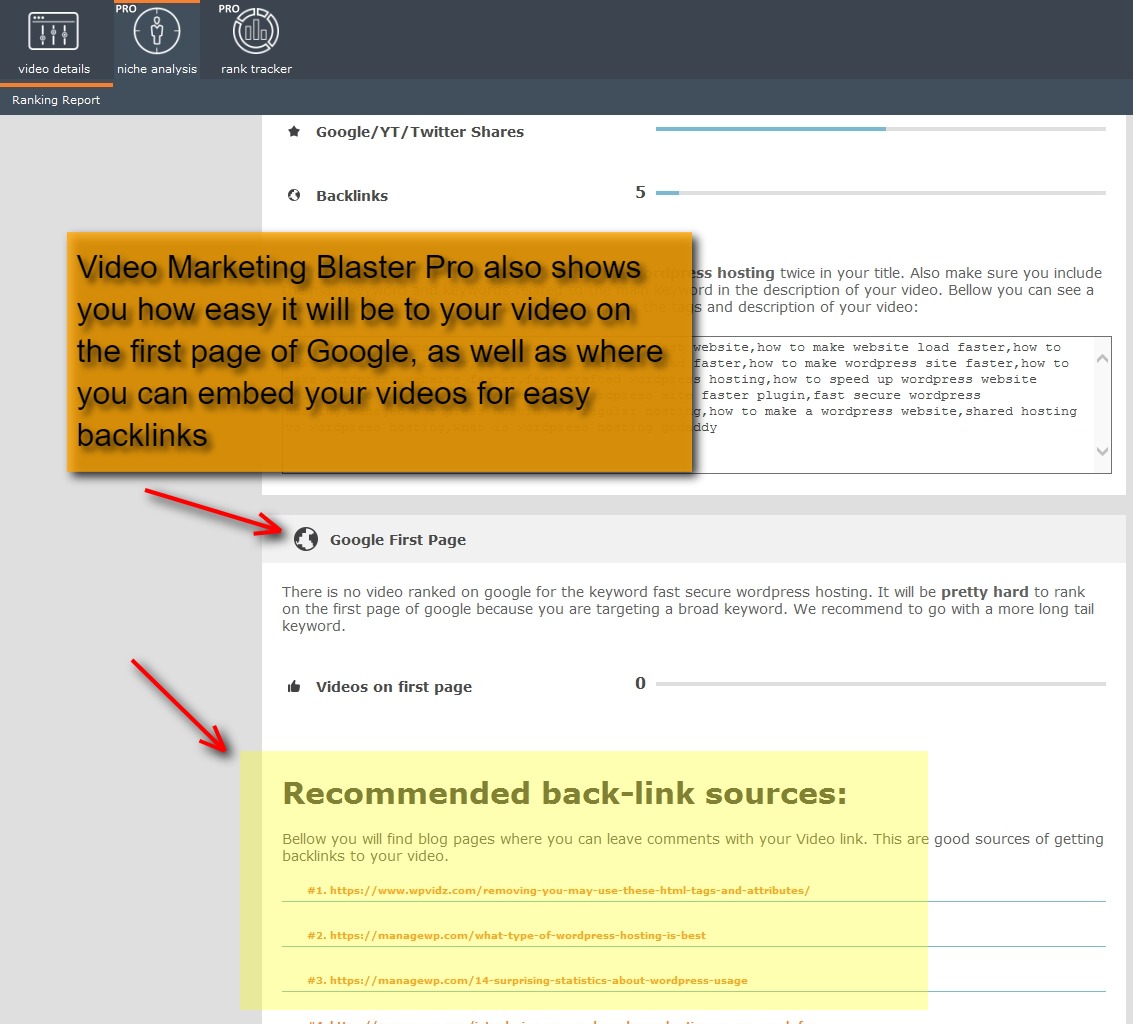This screenshot has width=1133, height=1024.
Task: Click the Backlinks progress bar
Action: click(x=880, y=193)
